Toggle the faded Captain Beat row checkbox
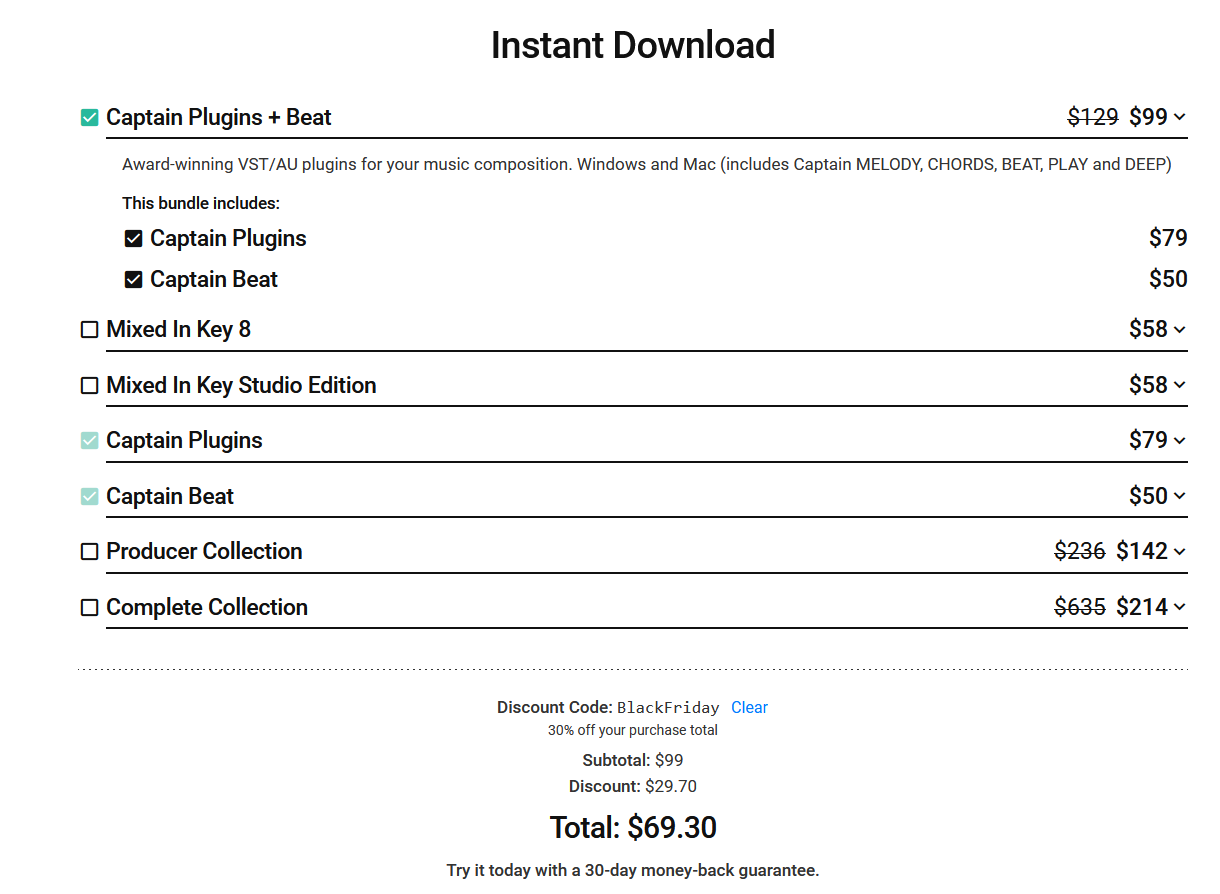Image resolution: width=1220 pixels, height=894 pixels. [x=90, y=497]
